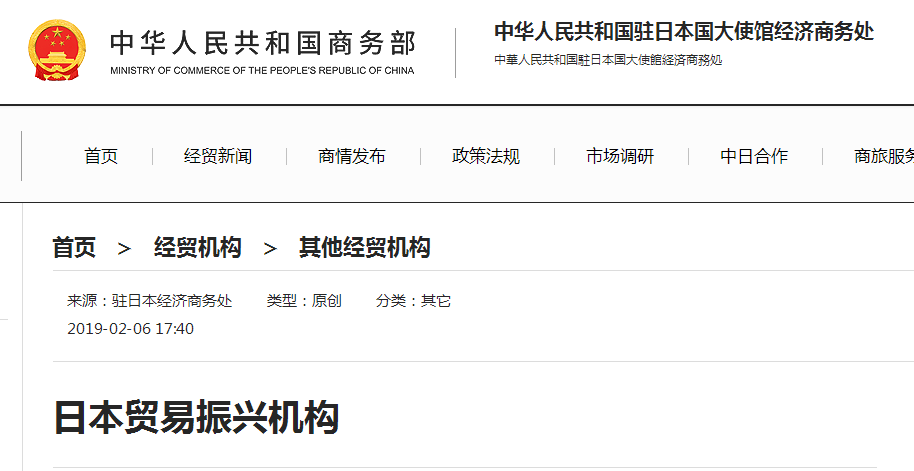The image size is (914, 471).
Task: Open 中华人民共和国商务部 ministry title link
Action: tap(263, 44)
